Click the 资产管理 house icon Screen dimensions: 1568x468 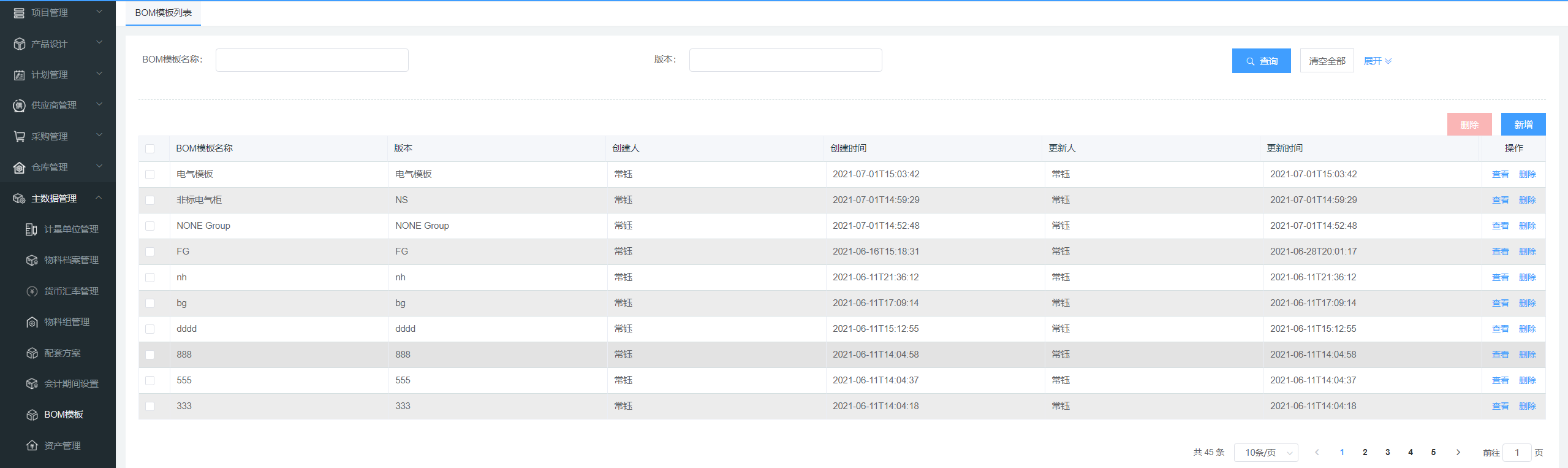(x=32, y=445)
